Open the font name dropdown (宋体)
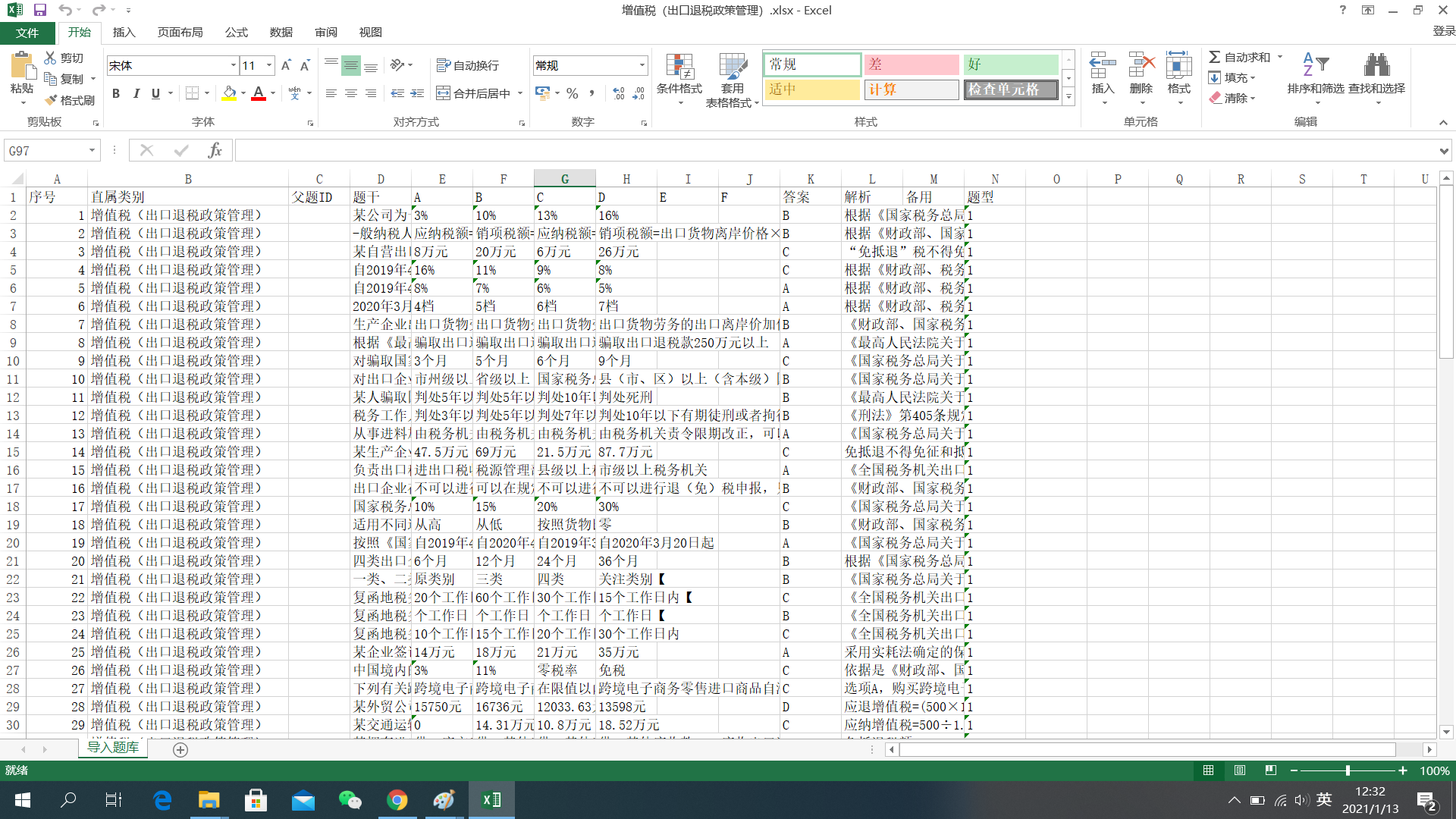The width and height of the screenshot is (1456, 819). (233, 65)
